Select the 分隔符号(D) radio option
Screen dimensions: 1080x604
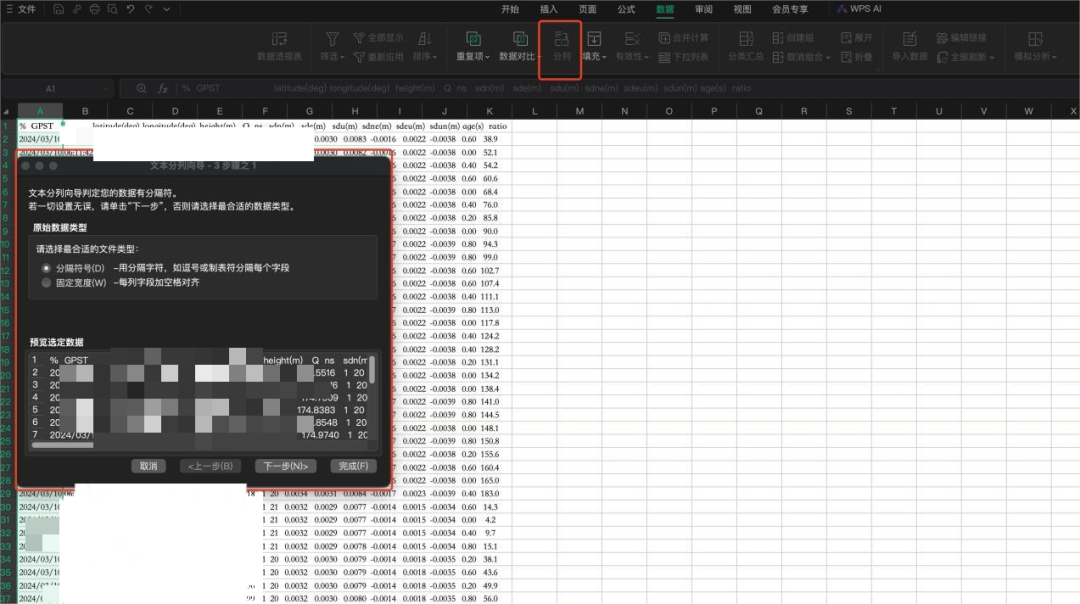click(46, 268)
